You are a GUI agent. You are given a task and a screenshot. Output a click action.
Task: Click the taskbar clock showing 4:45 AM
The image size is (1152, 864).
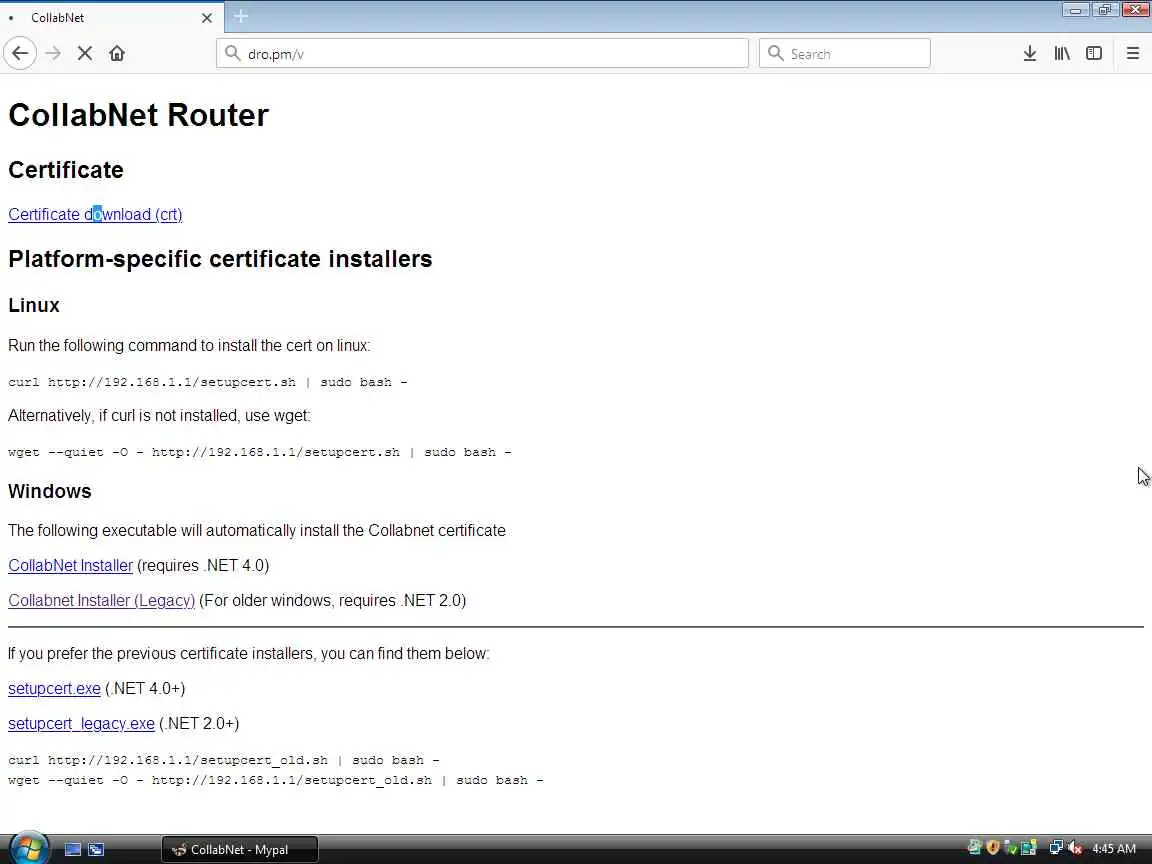click(x=1114, y=849)
